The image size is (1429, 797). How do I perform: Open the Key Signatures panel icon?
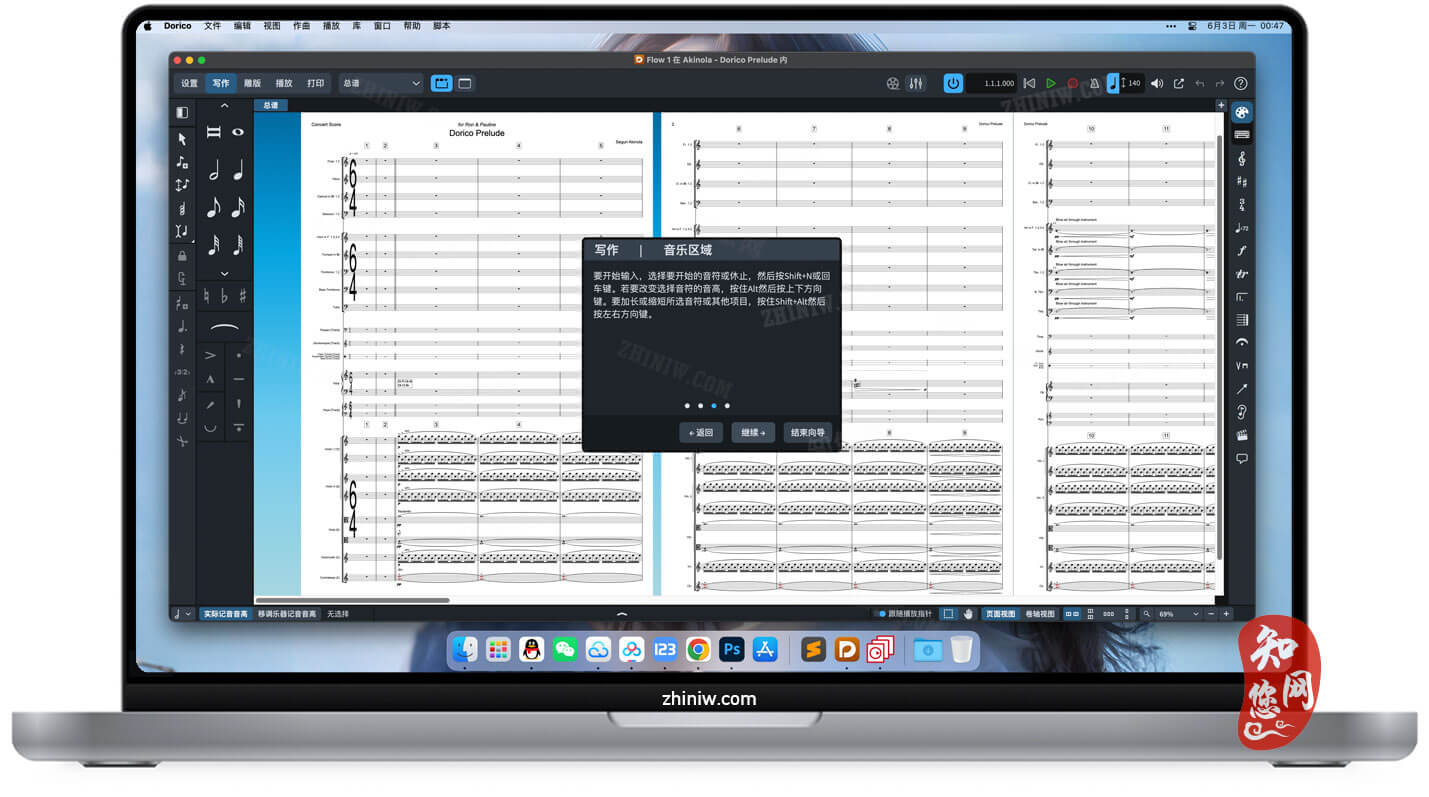pos(1242,182)
